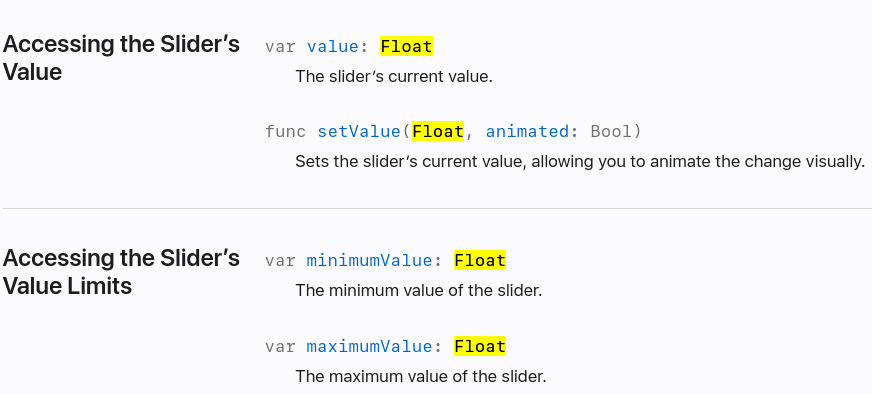
Task: Click the var keyword before maximumValue
Action: tap(280, 347)
